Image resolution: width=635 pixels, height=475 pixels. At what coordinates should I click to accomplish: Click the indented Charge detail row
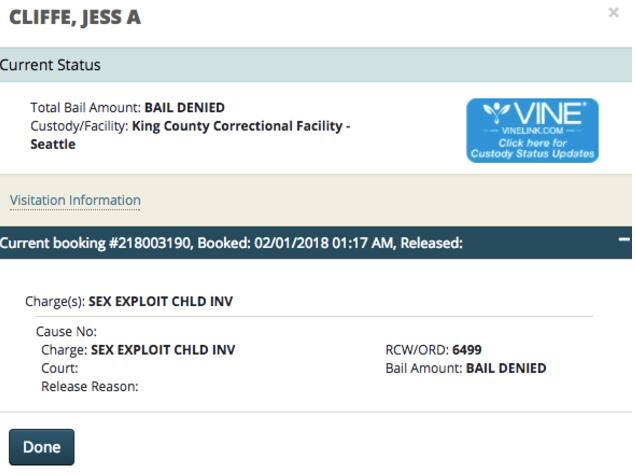point(138,350)
